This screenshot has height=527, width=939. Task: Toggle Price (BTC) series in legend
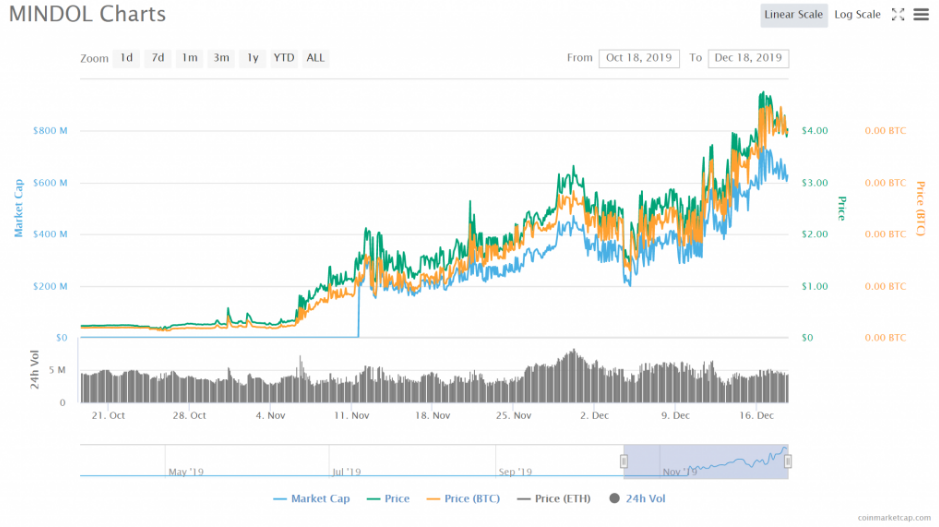tap(463, 498)
